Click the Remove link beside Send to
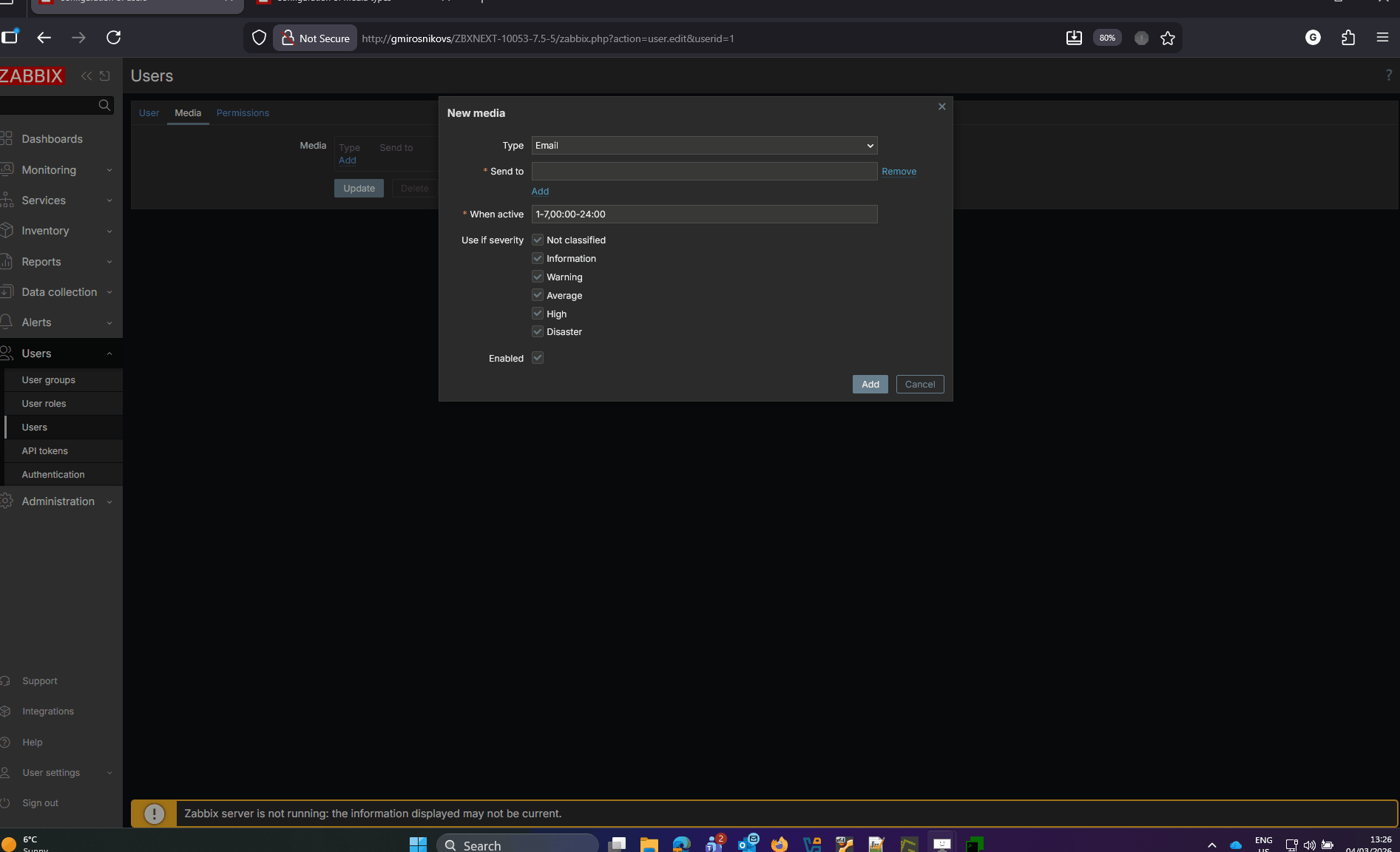 [x=899, y=172]
